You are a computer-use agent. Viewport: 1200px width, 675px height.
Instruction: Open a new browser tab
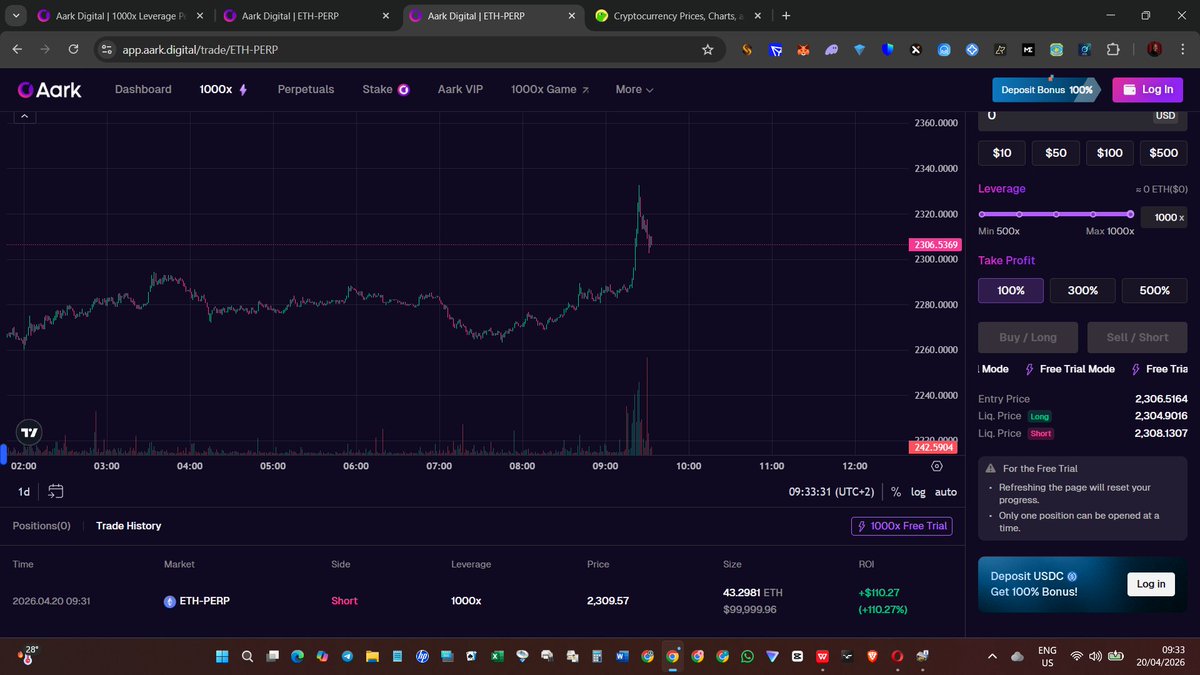[786, 16]
